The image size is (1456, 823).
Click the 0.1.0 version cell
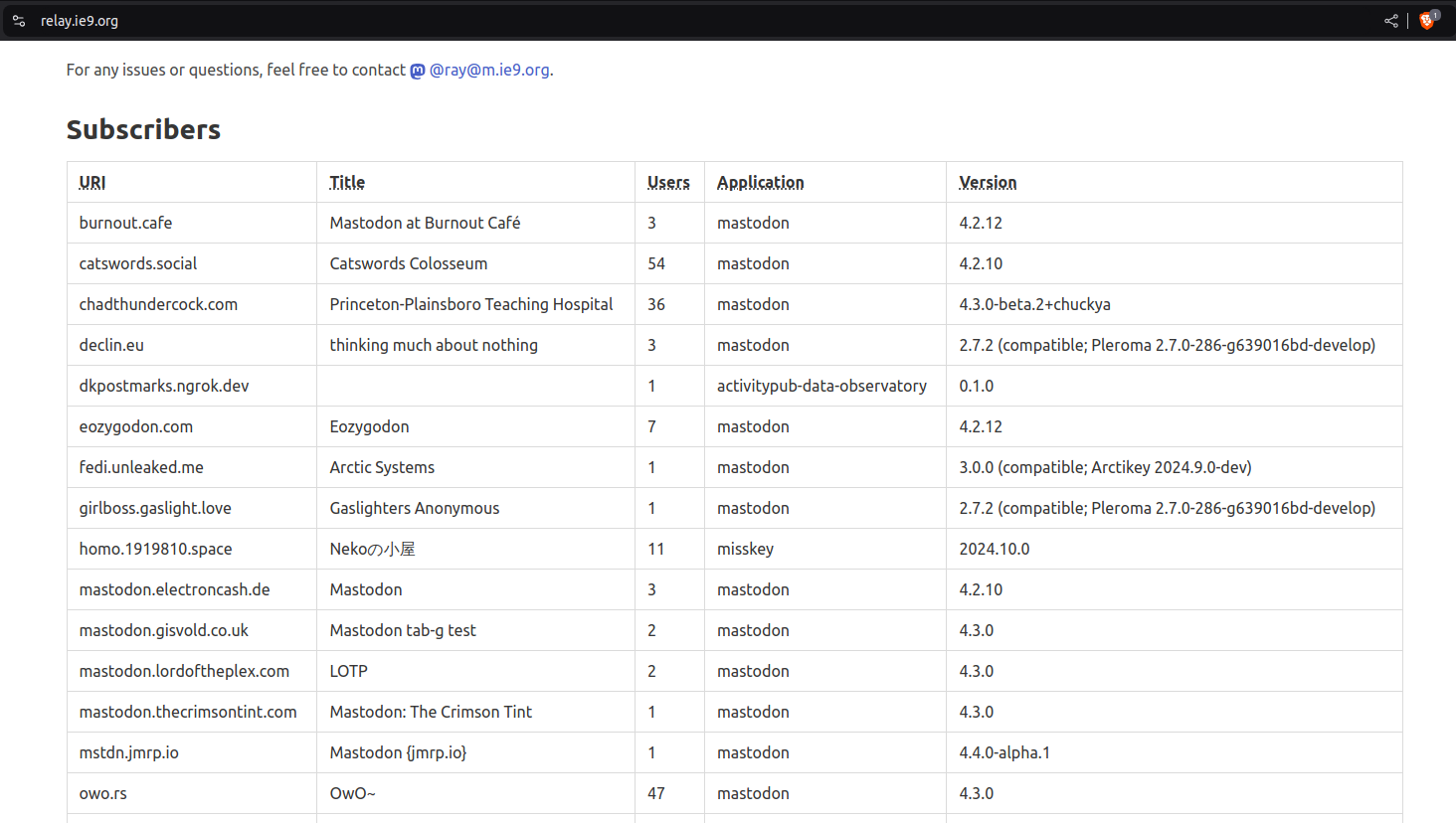point(1175,386)
